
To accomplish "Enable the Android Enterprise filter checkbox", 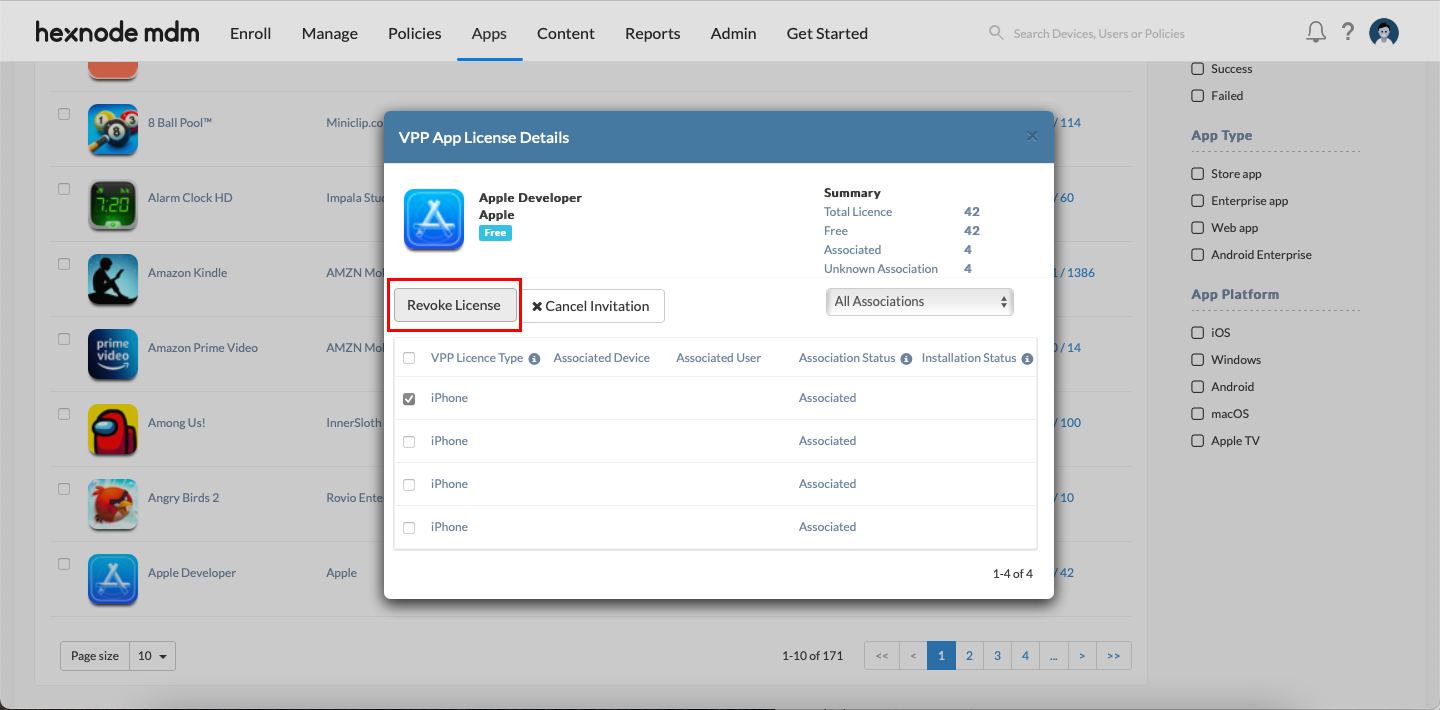I will click(x=1198, y=255).
